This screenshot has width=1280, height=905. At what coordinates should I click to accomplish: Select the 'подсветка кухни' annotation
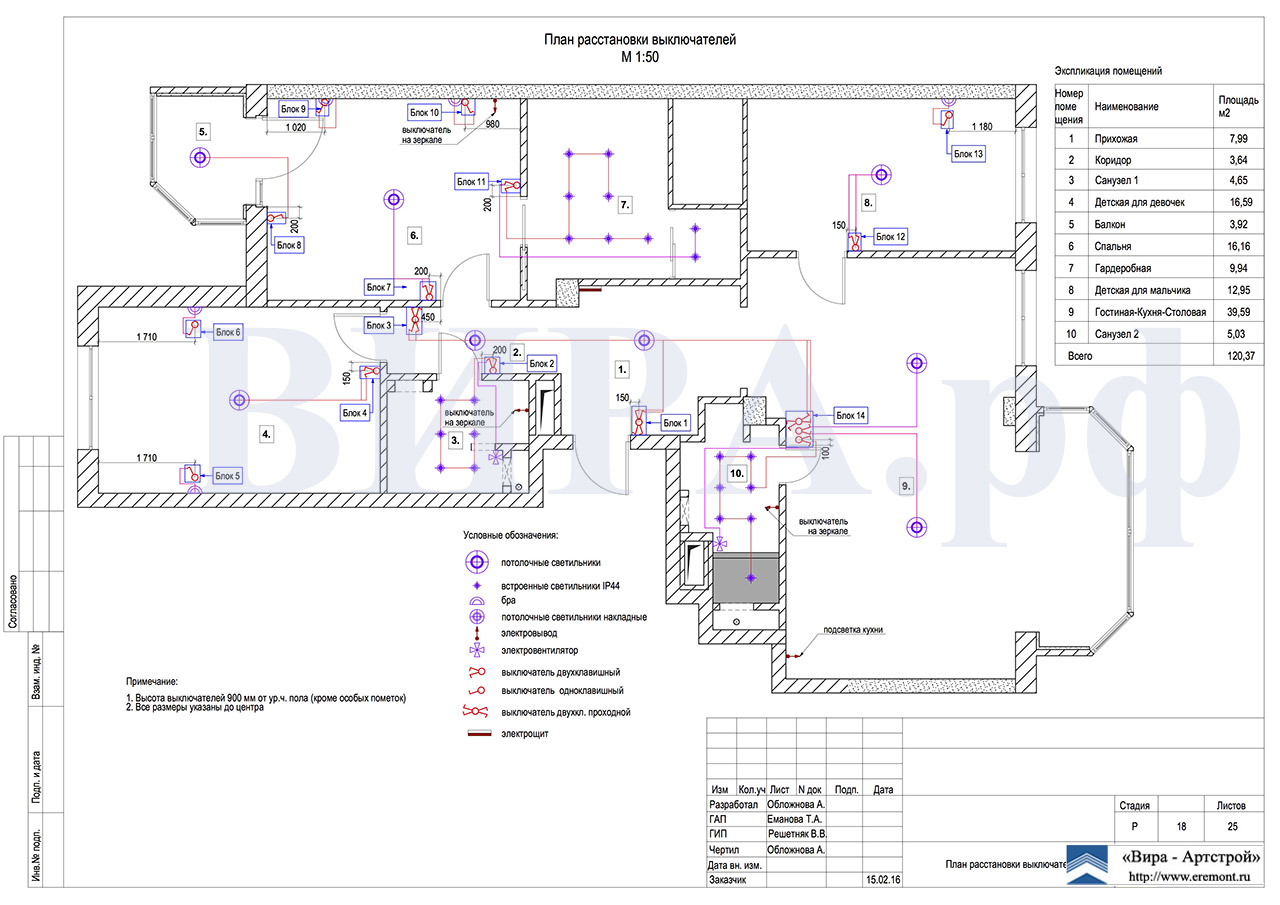click(x=853, y=630)
